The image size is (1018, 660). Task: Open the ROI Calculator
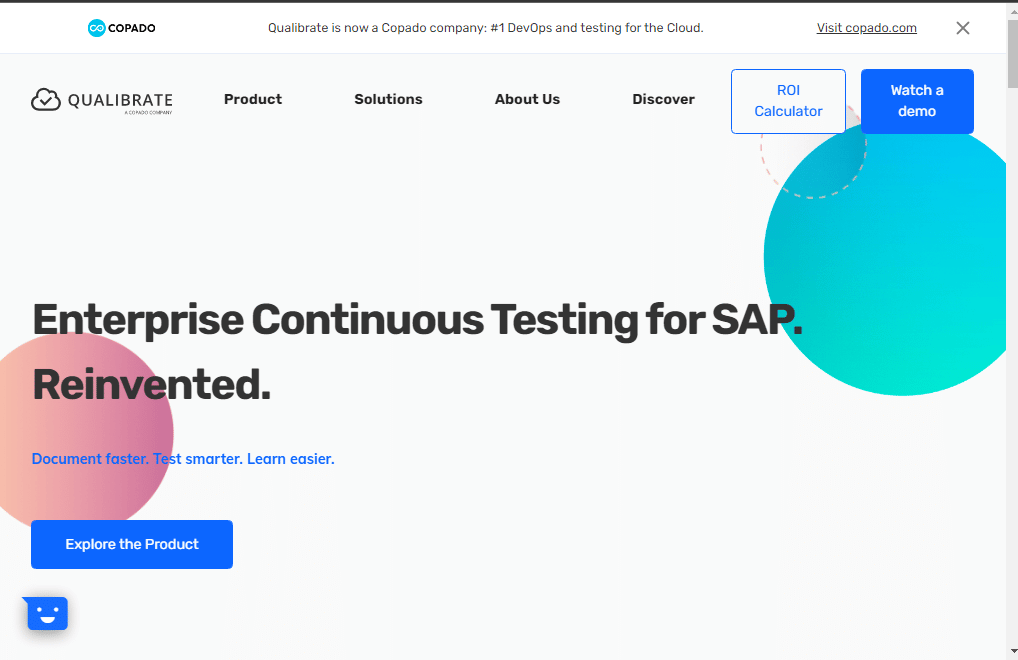pyautogui.click(x=788, y=101)
